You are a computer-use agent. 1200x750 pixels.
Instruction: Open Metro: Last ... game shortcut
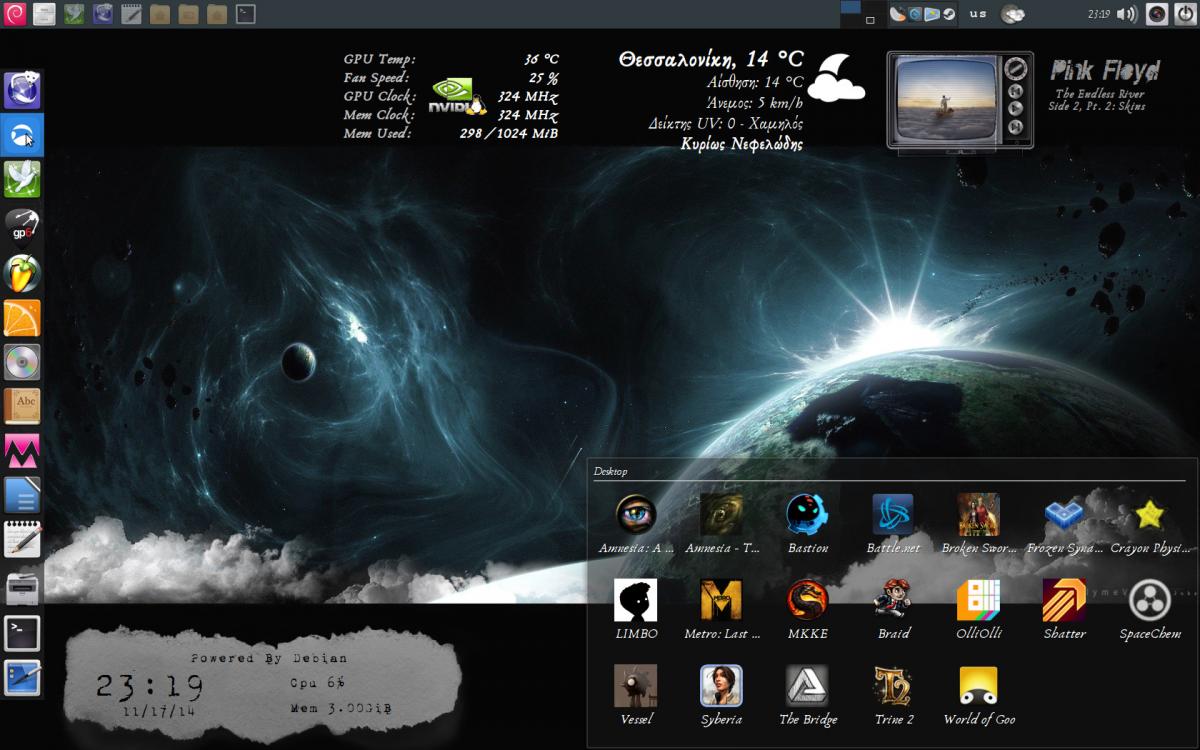pyautogui.click(x=722, y=609)
